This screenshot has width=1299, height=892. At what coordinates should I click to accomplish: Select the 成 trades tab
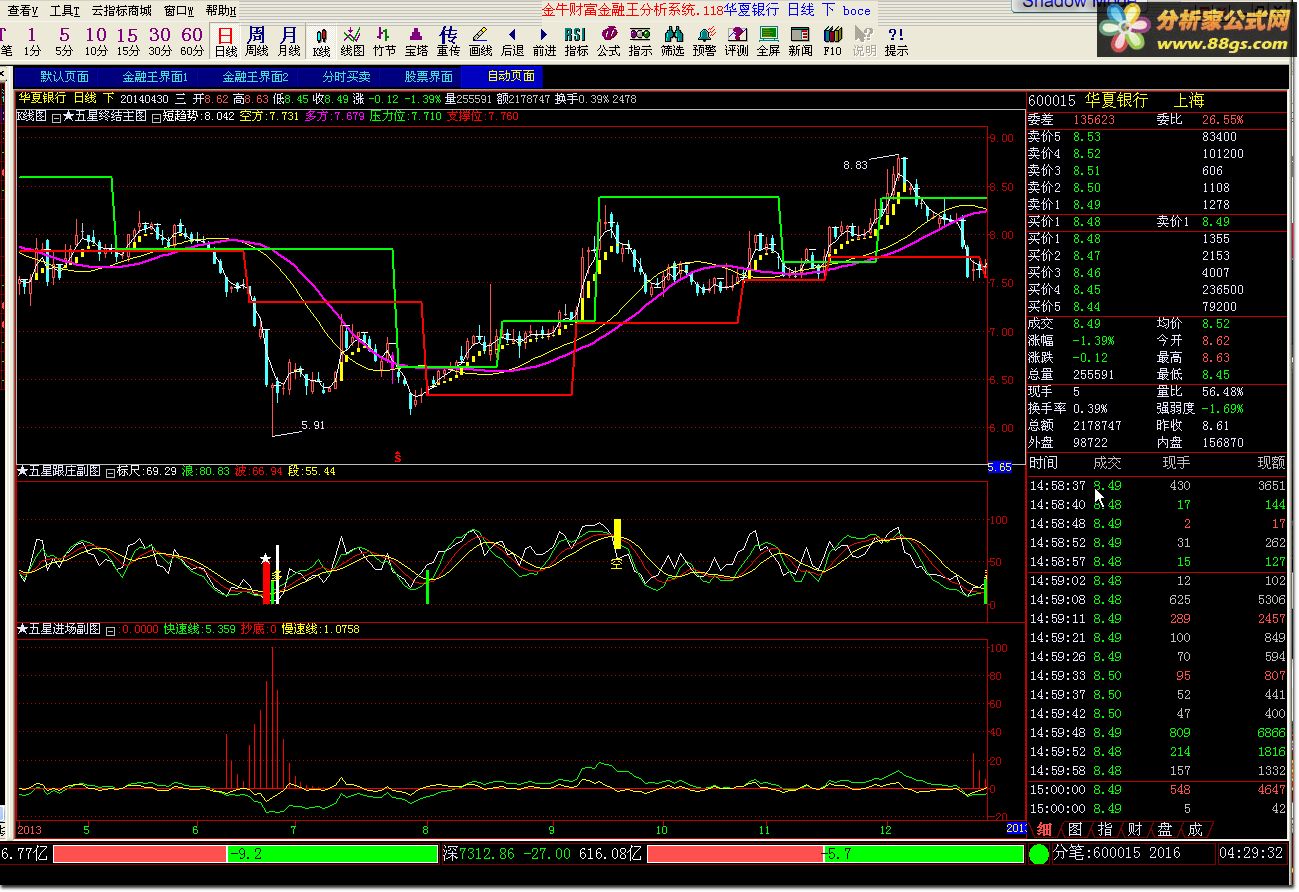pos(1194,829)
